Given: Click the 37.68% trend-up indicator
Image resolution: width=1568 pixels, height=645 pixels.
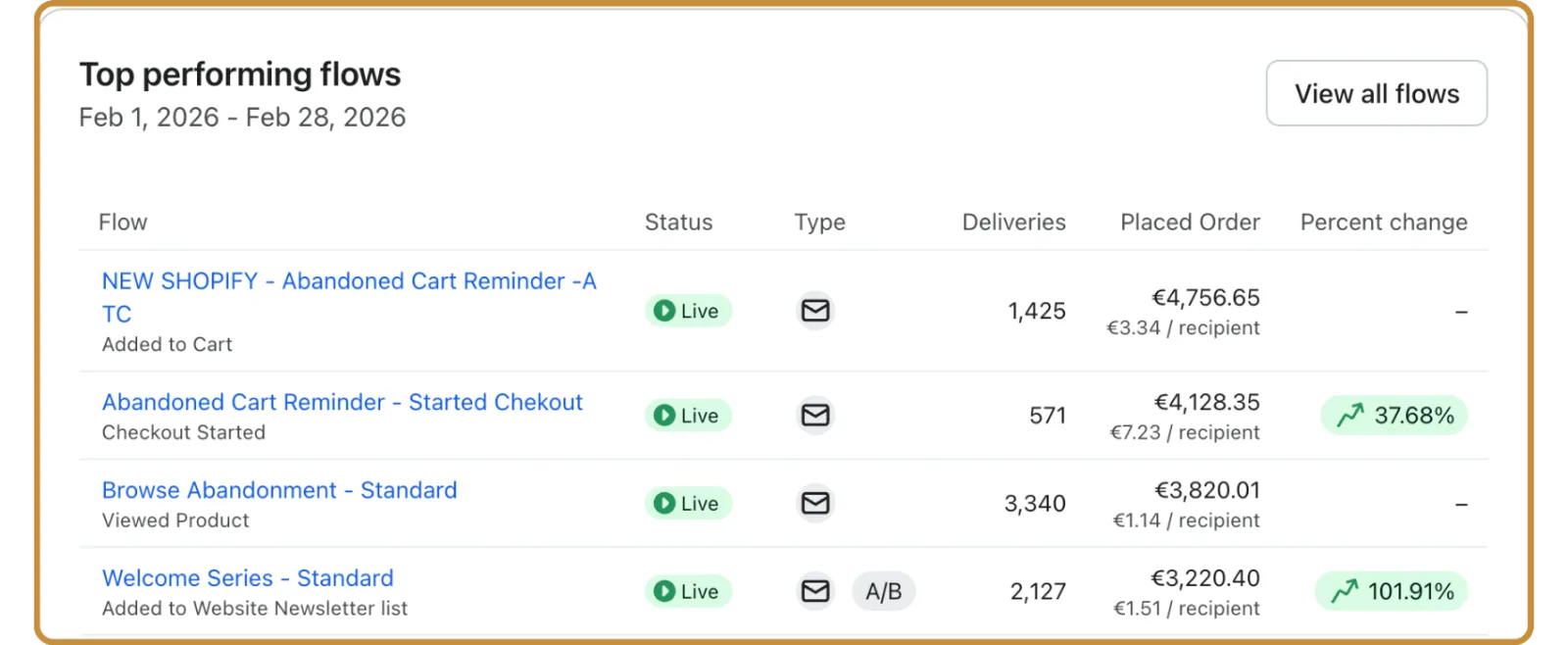Looking at the screenshot, I should [x=1394, y=416].
